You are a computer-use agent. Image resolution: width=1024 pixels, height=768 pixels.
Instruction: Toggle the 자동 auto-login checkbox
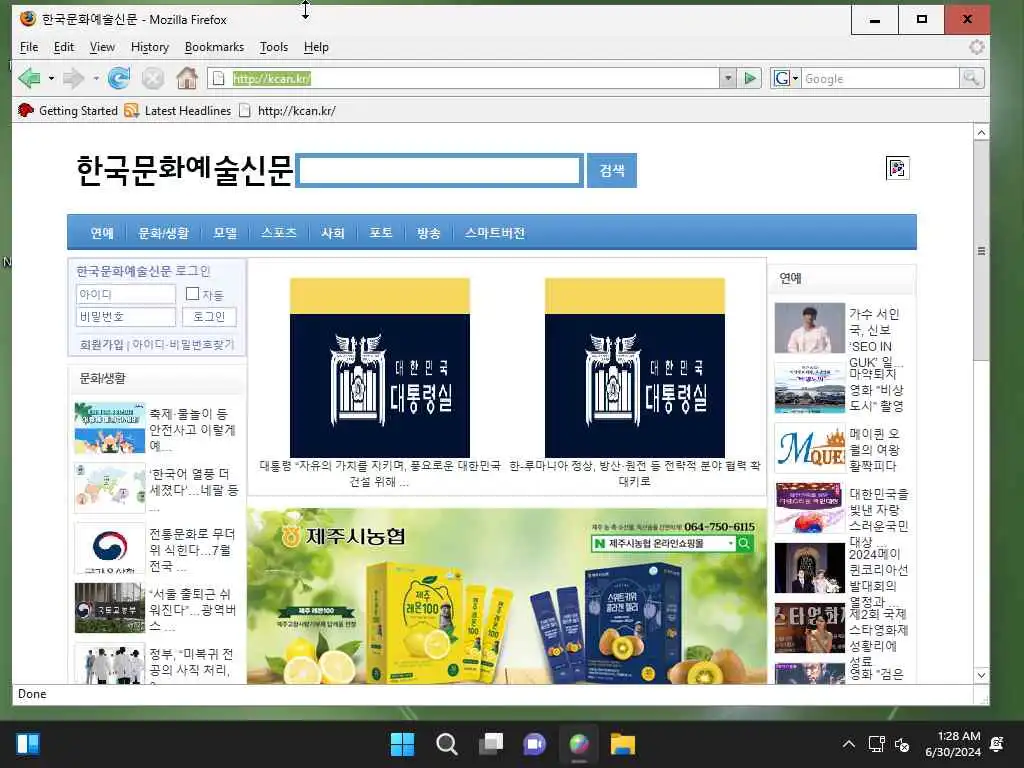pos(193,294)
